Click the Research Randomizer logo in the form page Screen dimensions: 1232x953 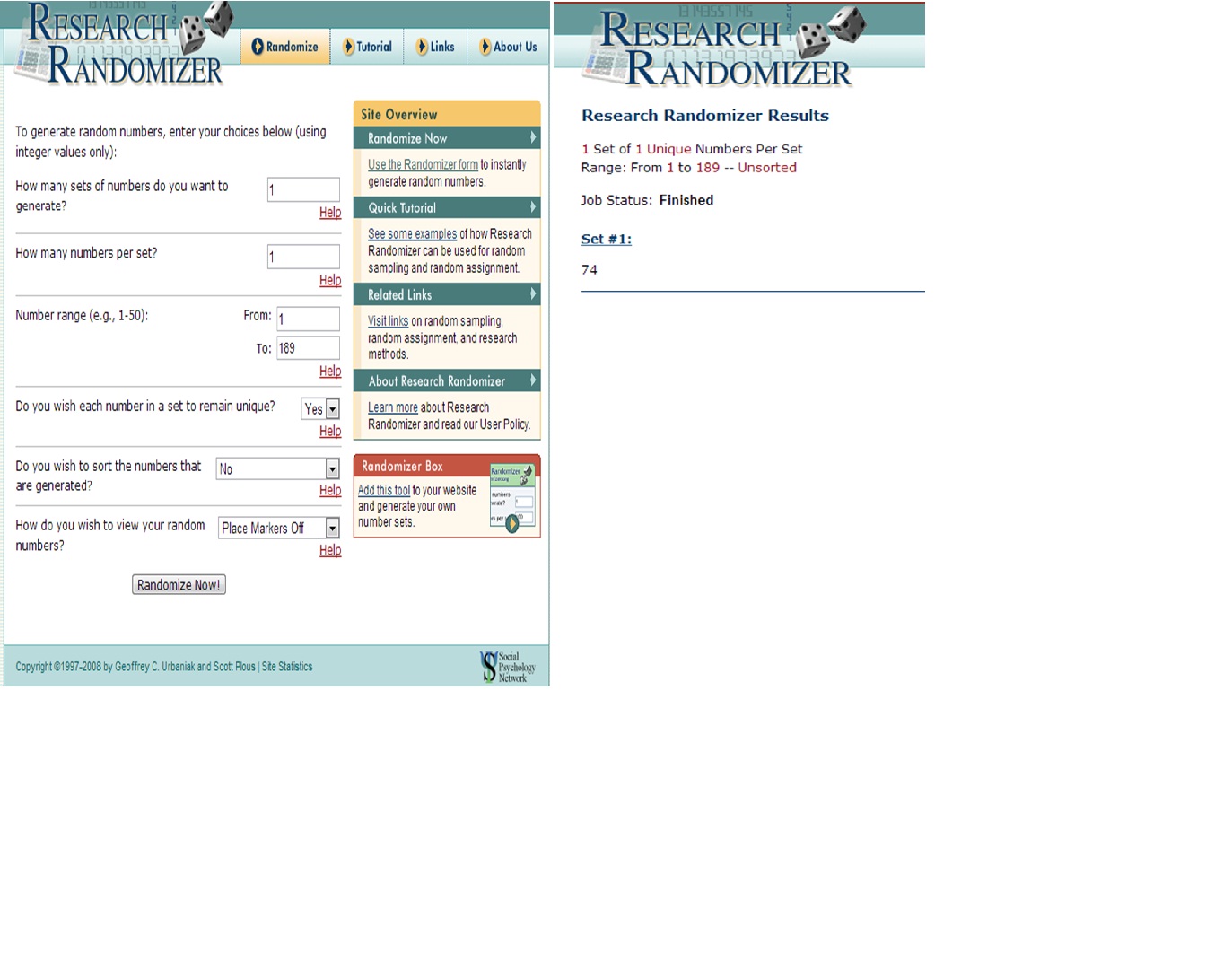[126, 44]
